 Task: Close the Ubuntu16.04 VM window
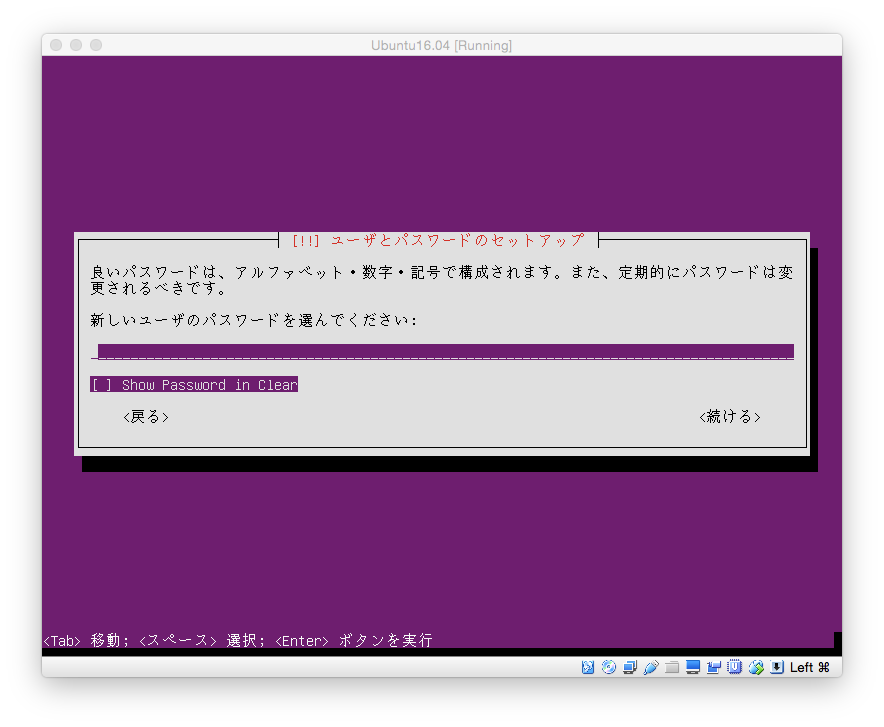(x=56, y=45)
